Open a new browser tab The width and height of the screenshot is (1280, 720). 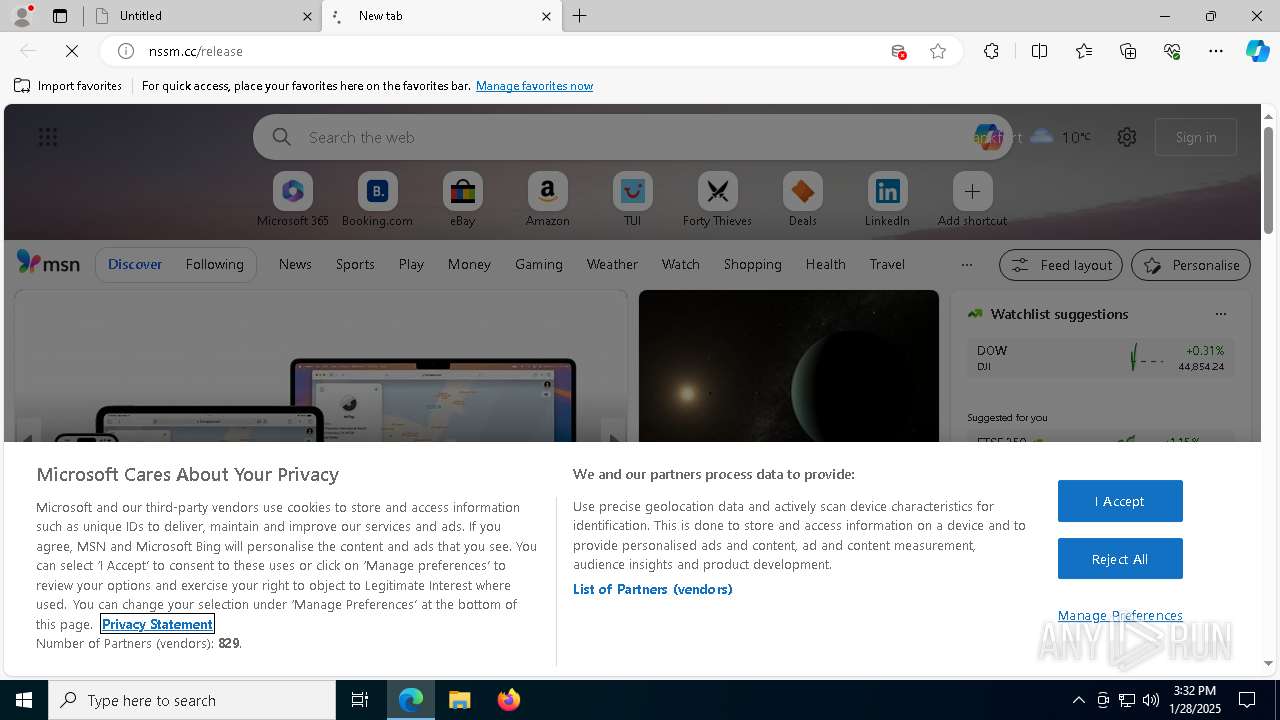pos(580,16)
